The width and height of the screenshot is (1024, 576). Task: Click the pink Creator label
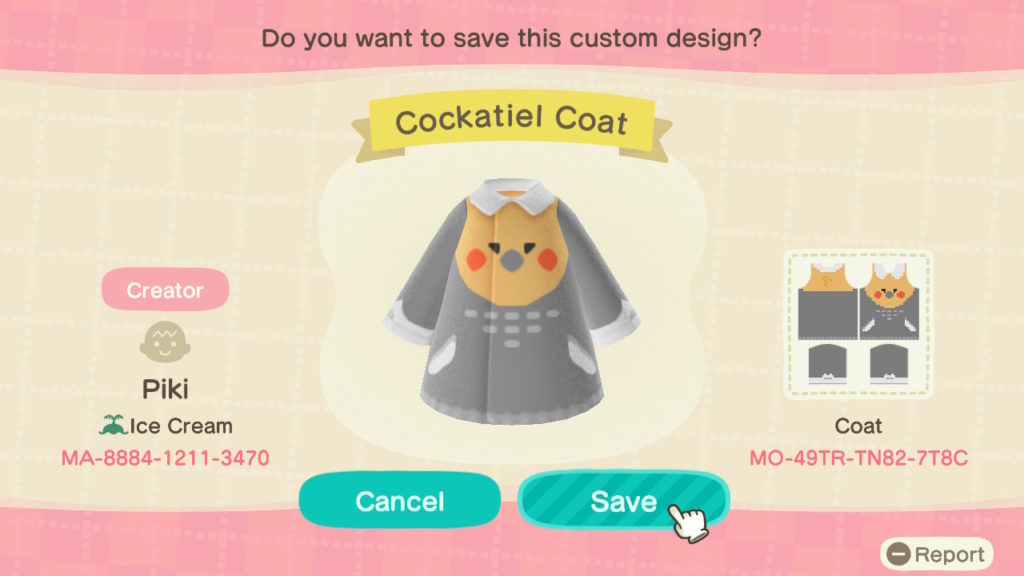point(165,290)
